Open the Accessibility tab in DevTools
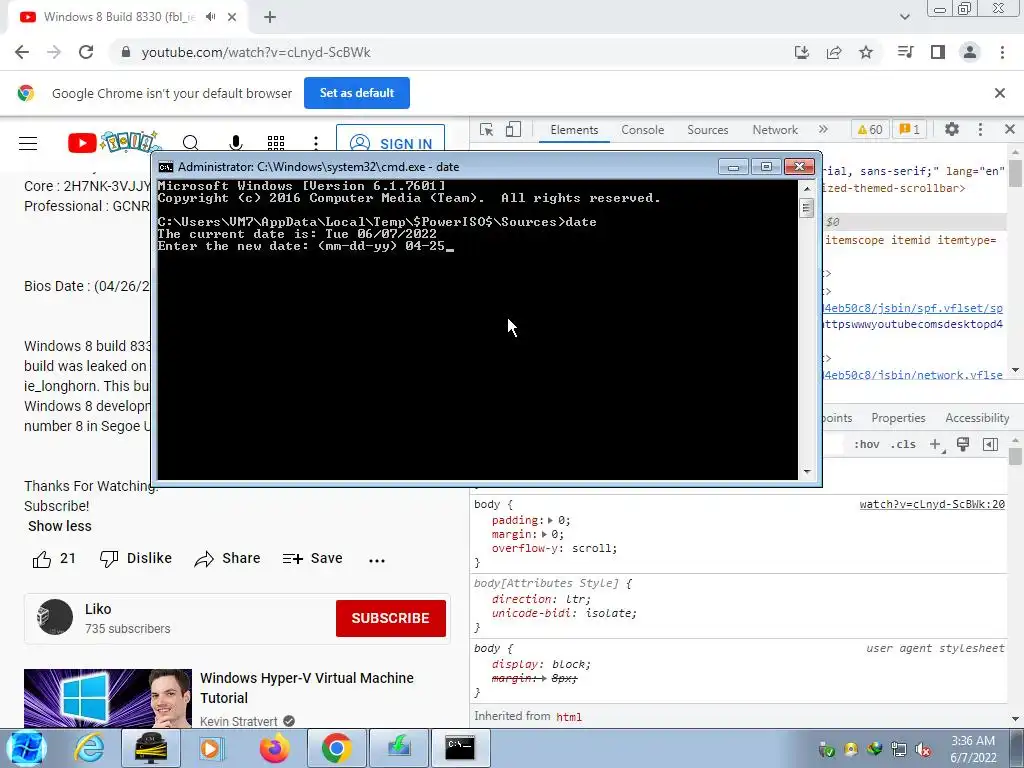Screen dimensions: 1024x768 pyautogui.click(x=977, y=418)
